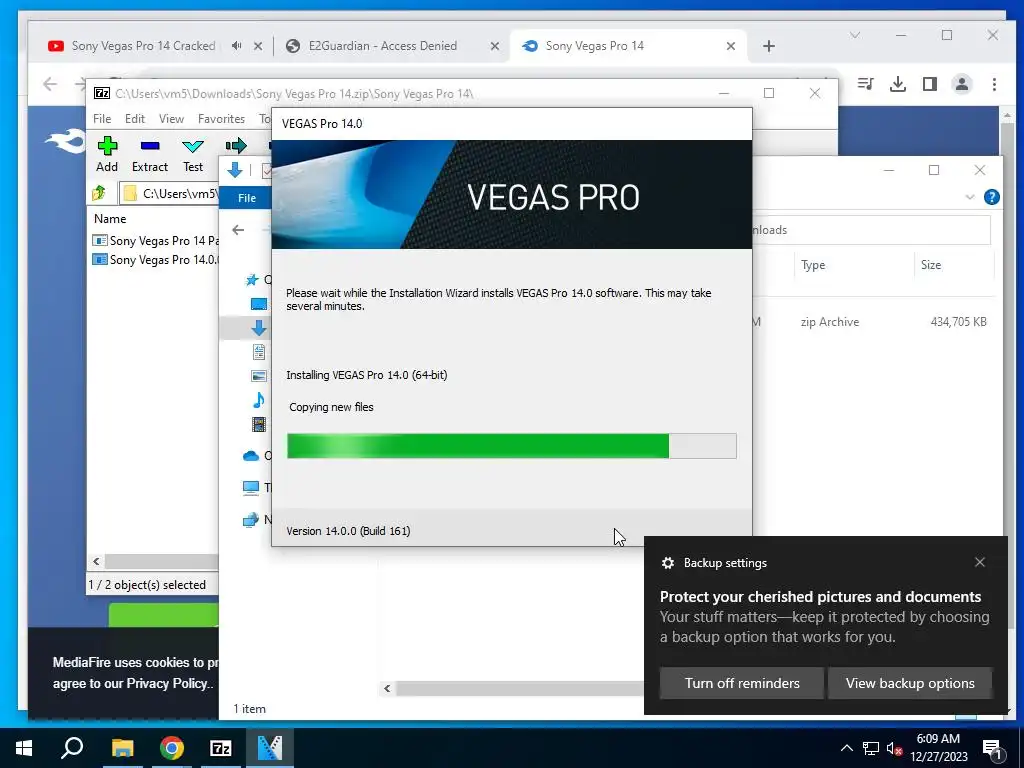Toggle volume icon in system tray

tap(894, 749)
